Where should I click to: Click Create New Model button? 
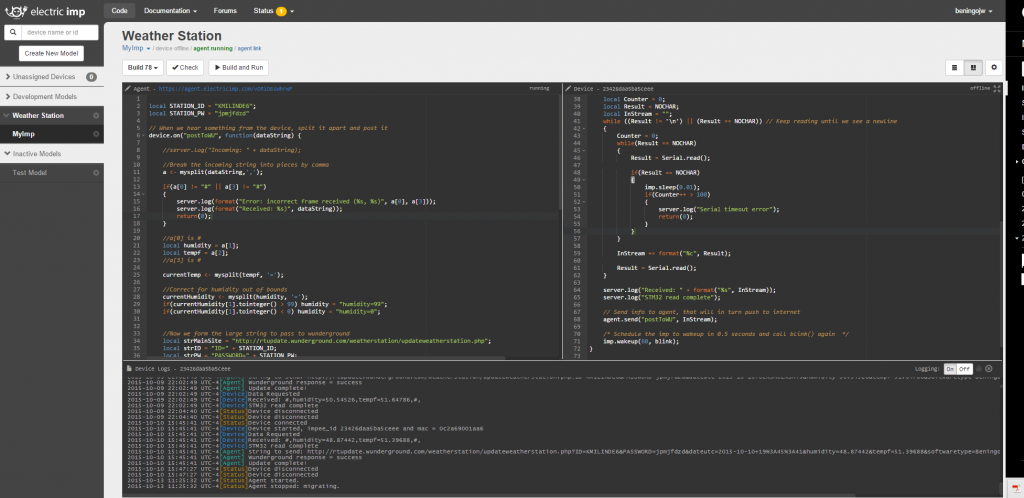pos(51,52)
